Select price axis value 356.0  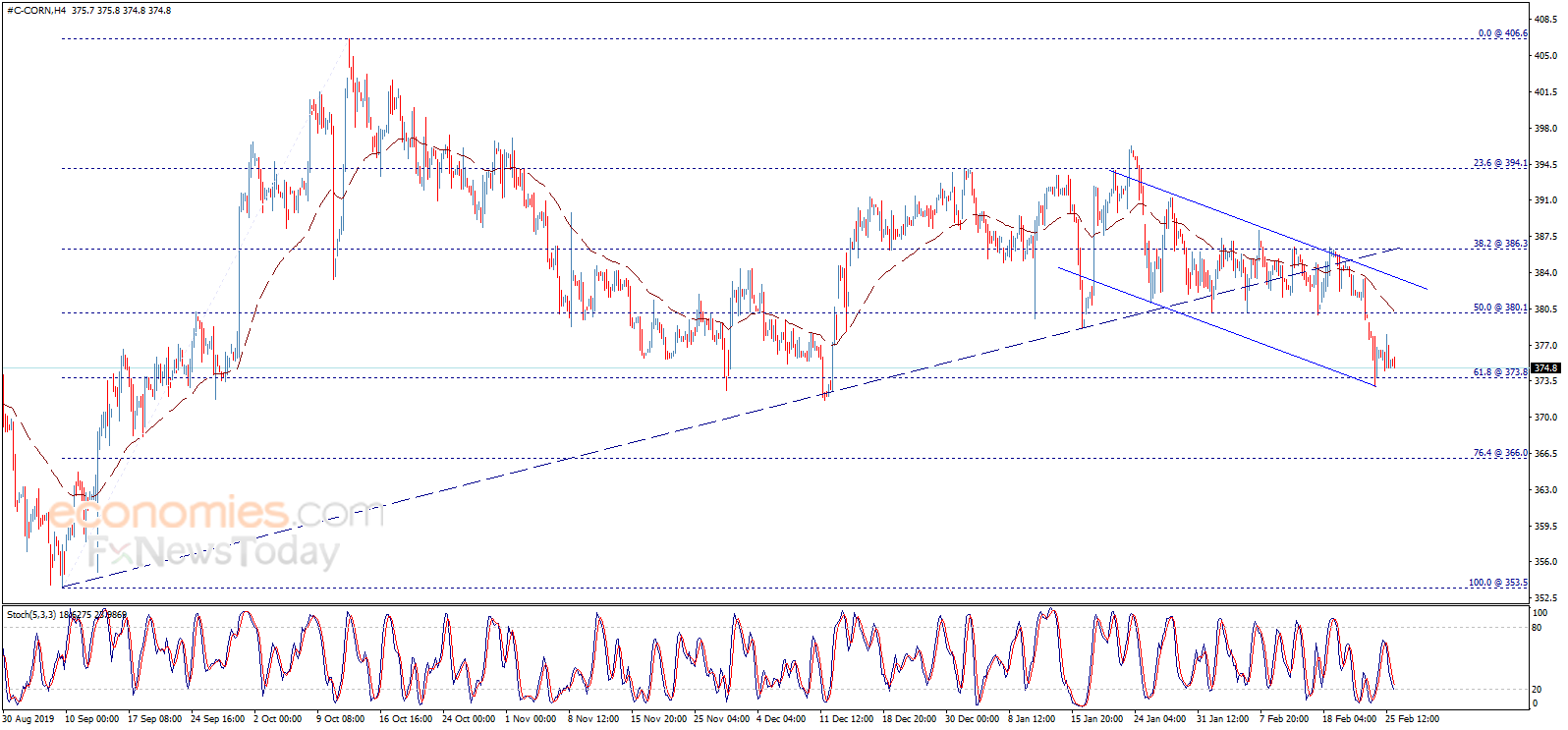point(1546,562)
